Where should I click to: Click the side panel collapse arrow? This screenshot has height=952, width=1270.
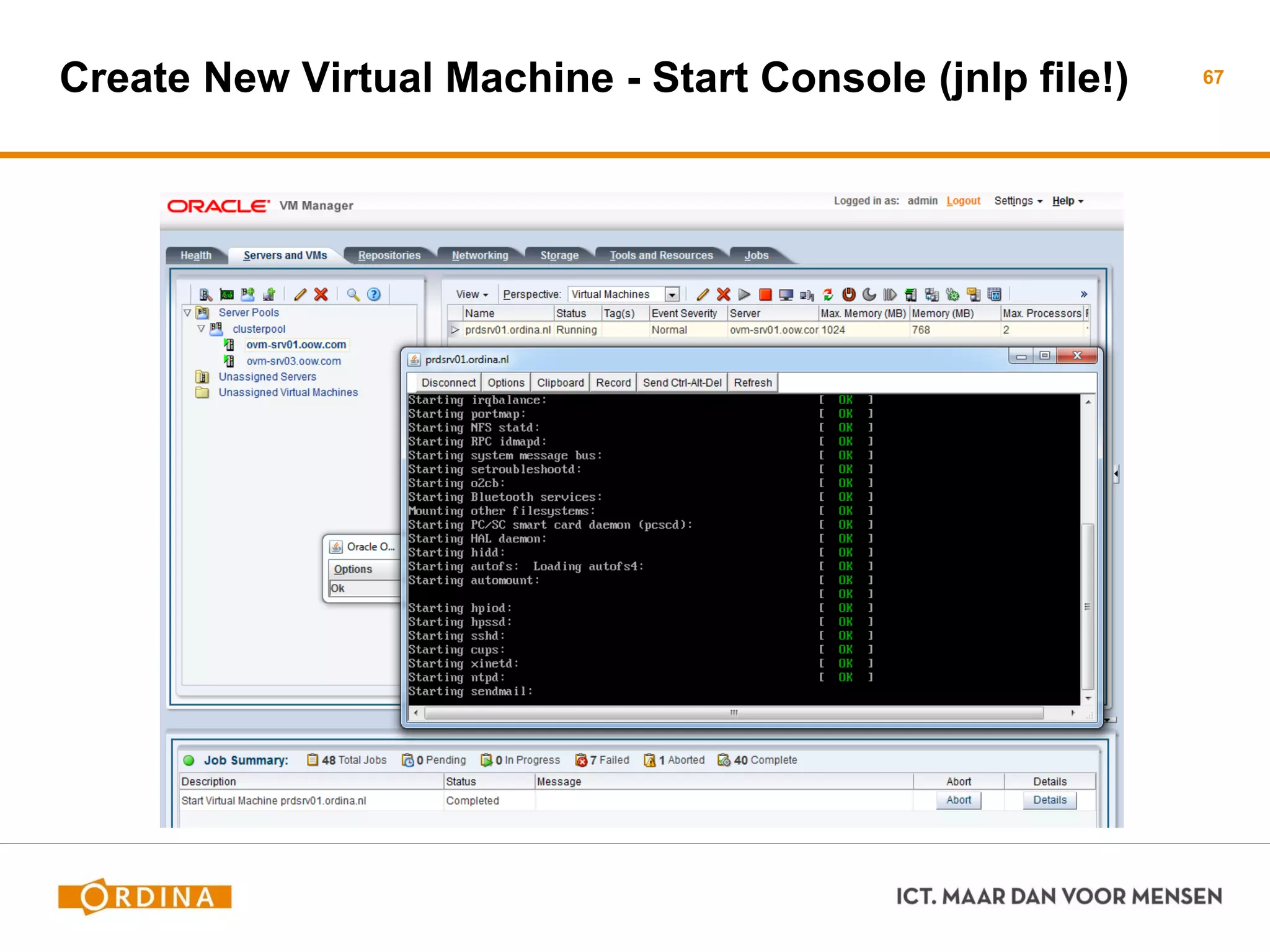point(1116,474)
